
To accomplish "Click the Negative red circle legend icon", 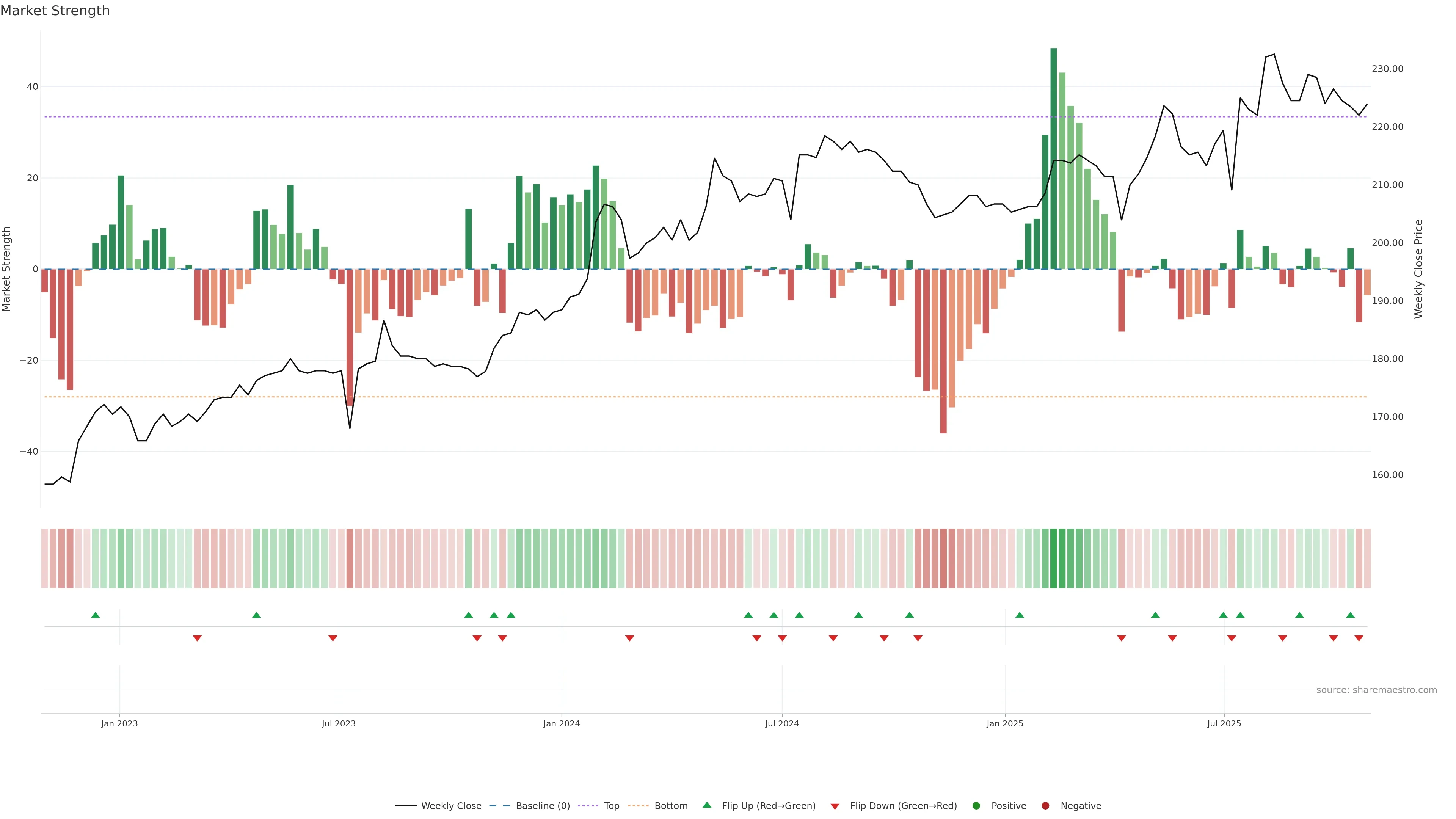I will pos(1045,806).
